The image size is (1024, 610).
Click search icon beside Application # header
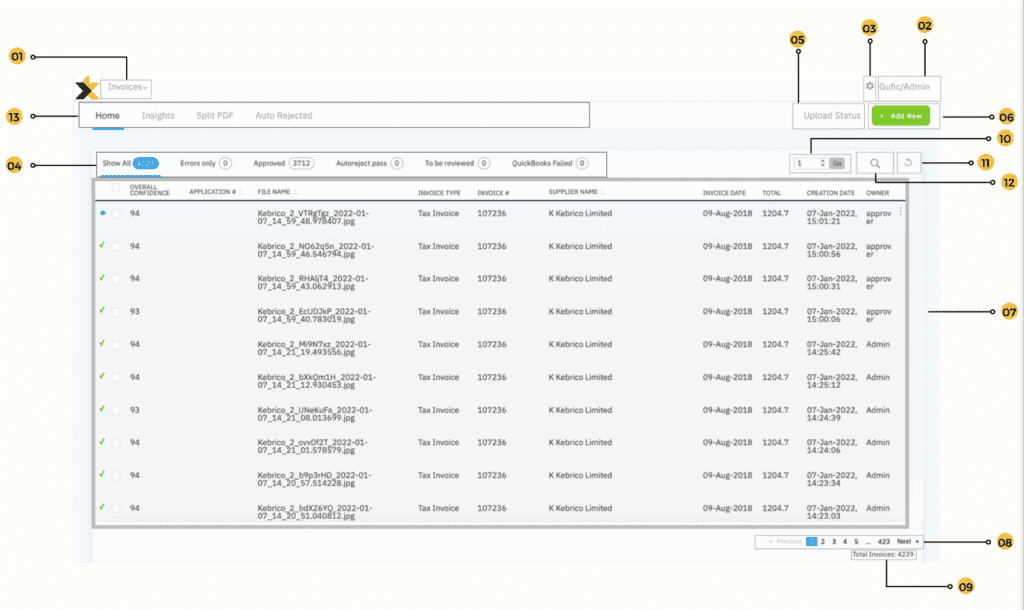pos(241,191)
